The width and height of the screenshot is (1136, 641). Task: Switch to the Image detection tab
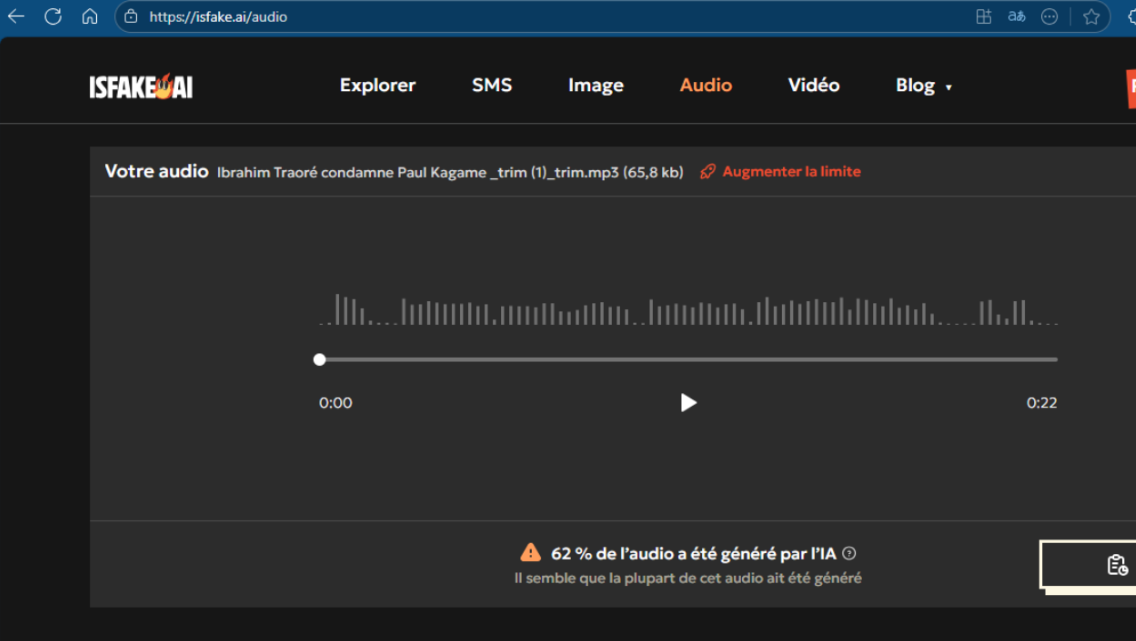point(595,86)
